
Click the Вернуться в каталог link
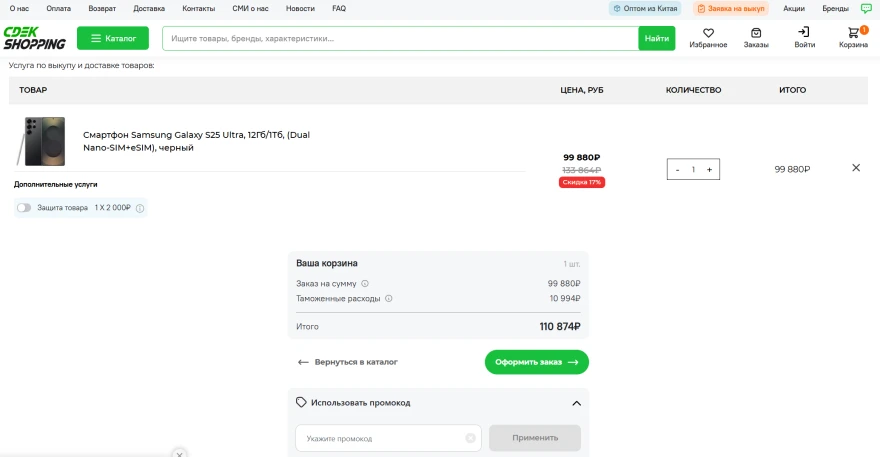(347, 362)
